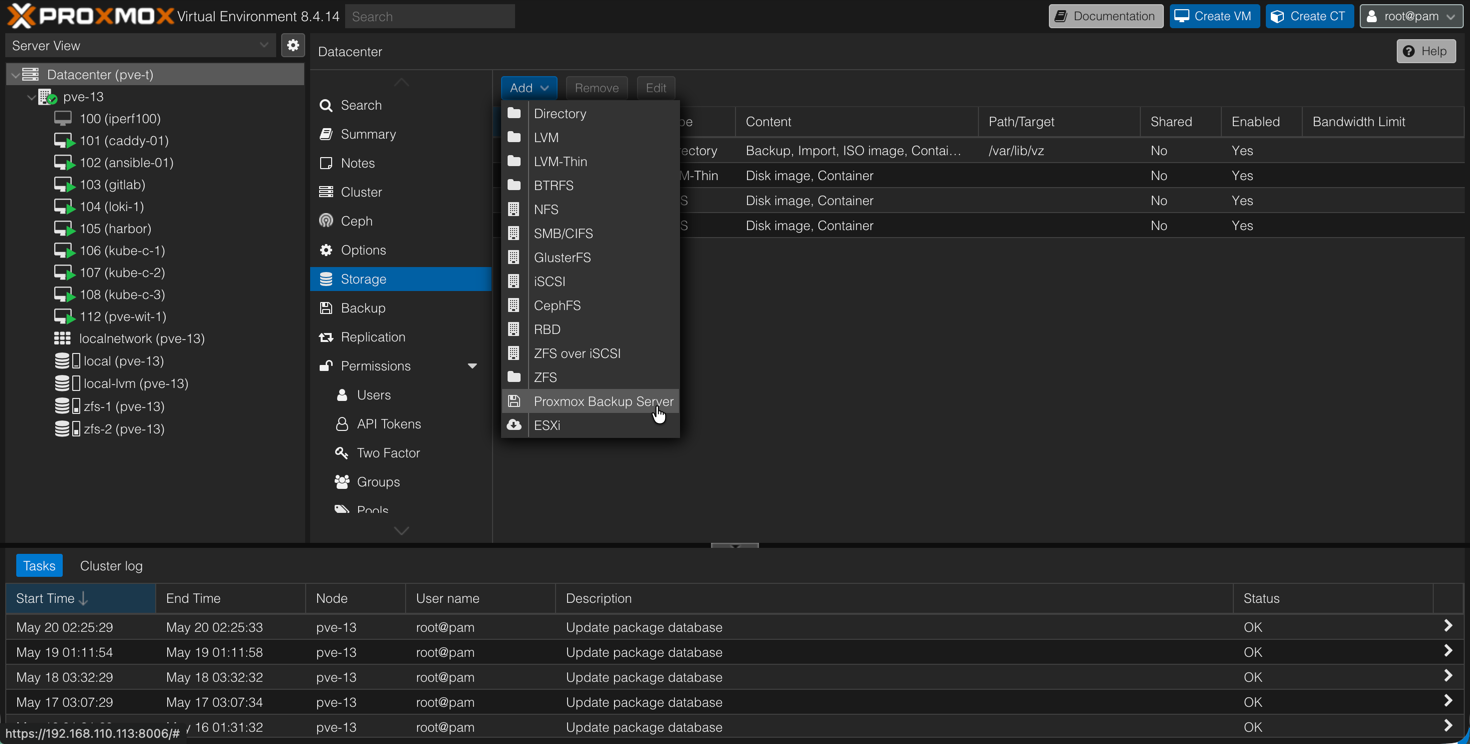Click the Proxmox logo
The image size is (1470, 744).
click(91, 16)
